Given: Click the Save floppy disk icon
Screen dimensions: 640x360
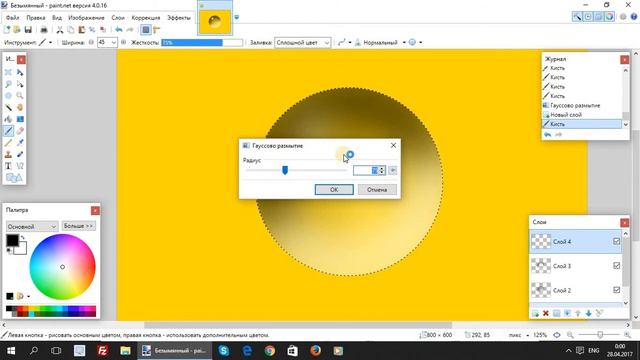Looking at the screenshot, I should pyautogui.click(x=28, y=30).
